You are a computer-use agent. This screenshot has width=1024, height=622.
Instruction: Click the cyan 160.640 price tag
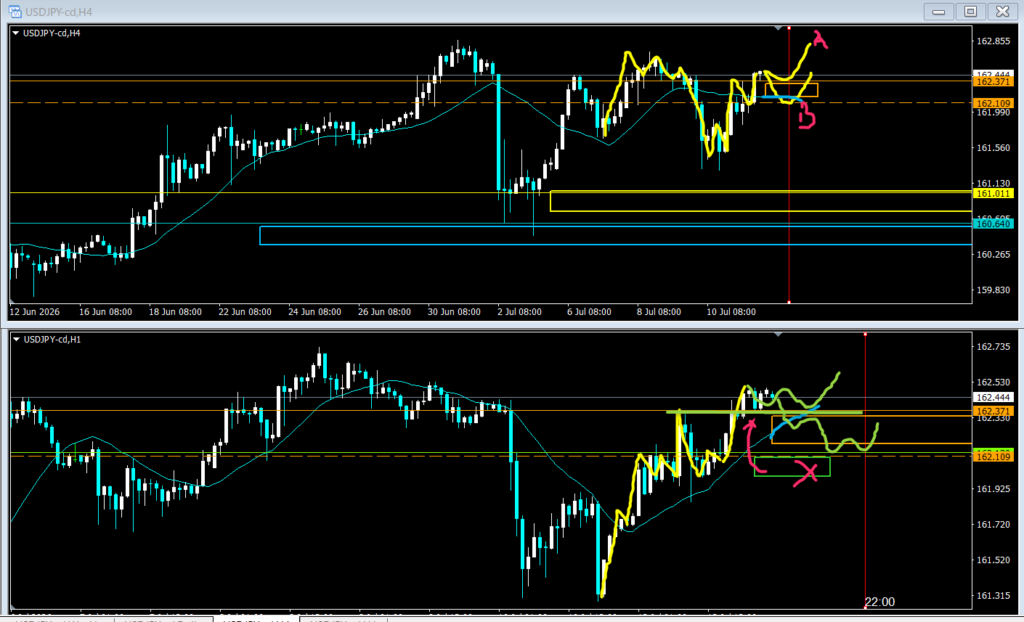993,223
